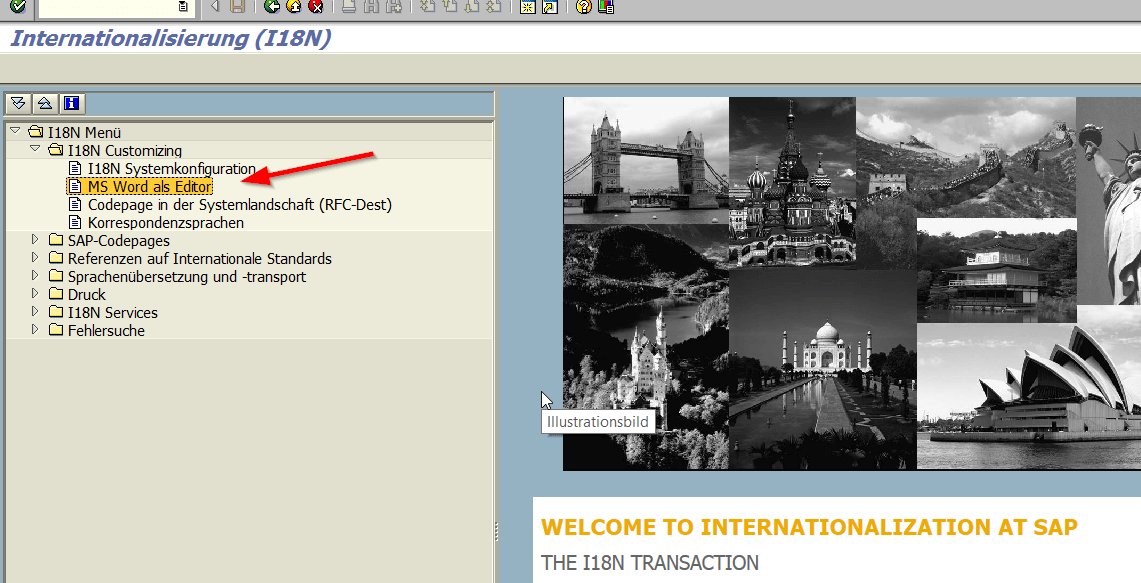Collapse the I18N Customizing folder
Image resolution: width=1141 pixels, height=583 pixels.
point(34,148)
